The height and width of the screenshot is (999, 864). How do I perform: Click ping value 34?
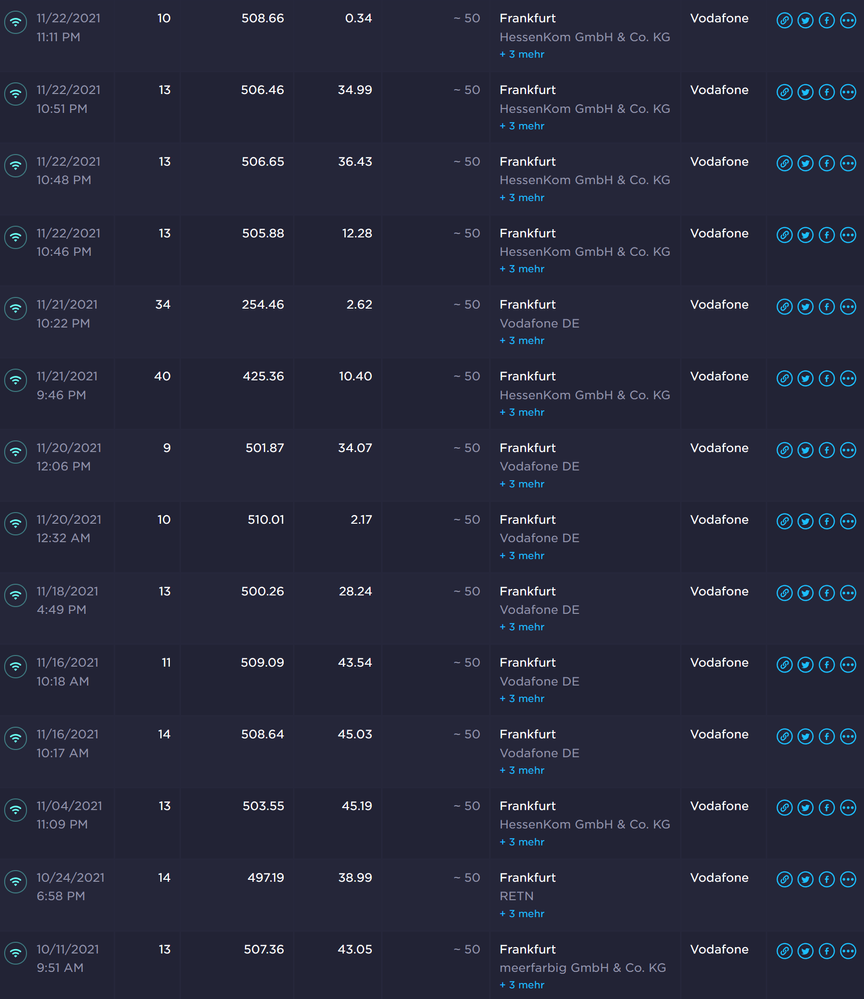163,305
